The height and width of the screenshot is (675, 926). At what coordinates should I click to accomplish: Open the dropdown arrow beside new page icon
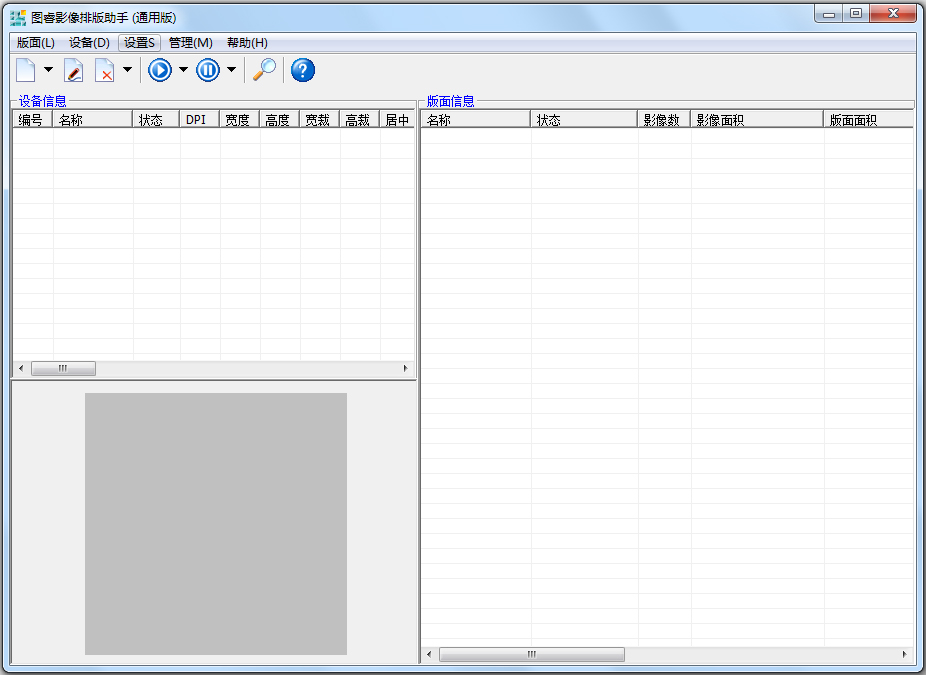click(48, 70)
